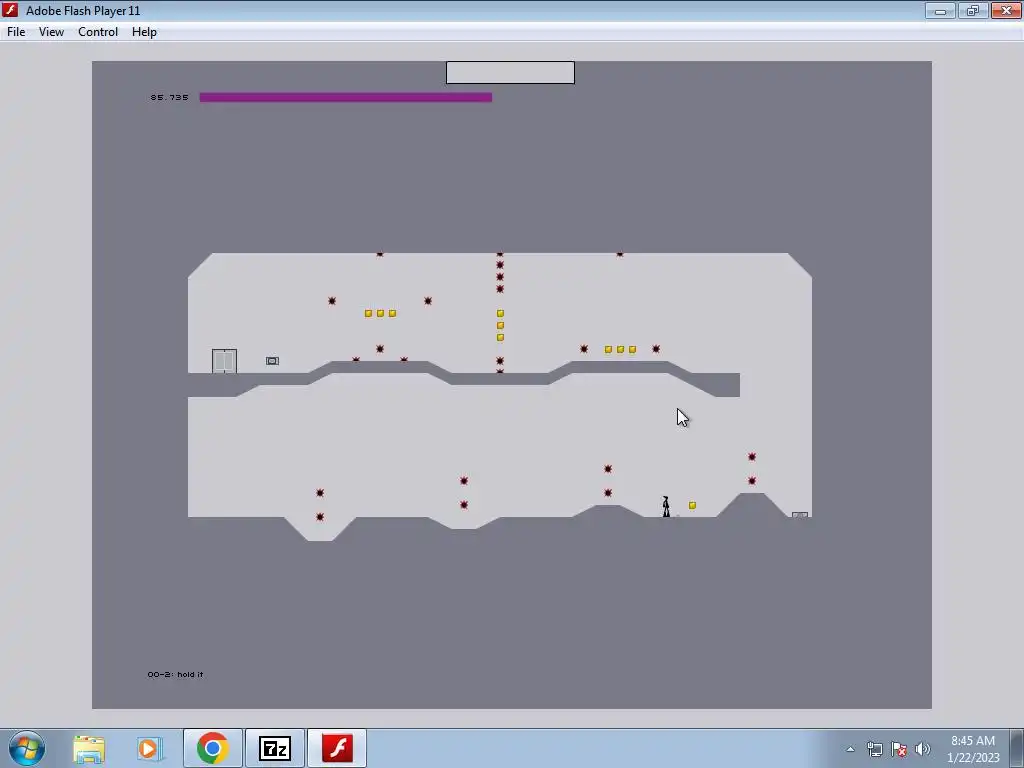Open Google Chrome from the taskbar

[x=212, y=748]
